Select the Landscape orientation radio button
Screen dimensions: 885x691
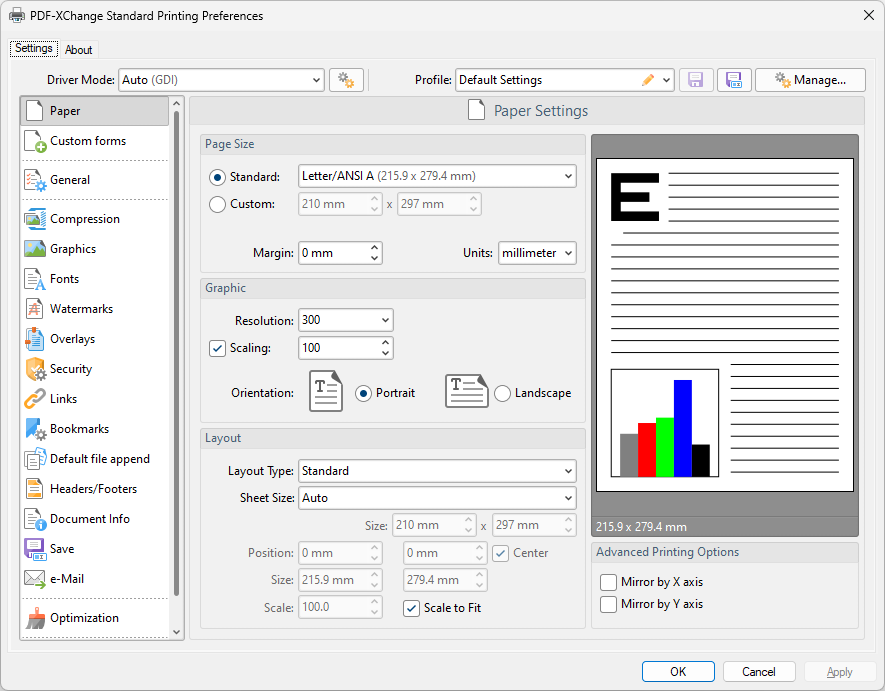point(502,393)
